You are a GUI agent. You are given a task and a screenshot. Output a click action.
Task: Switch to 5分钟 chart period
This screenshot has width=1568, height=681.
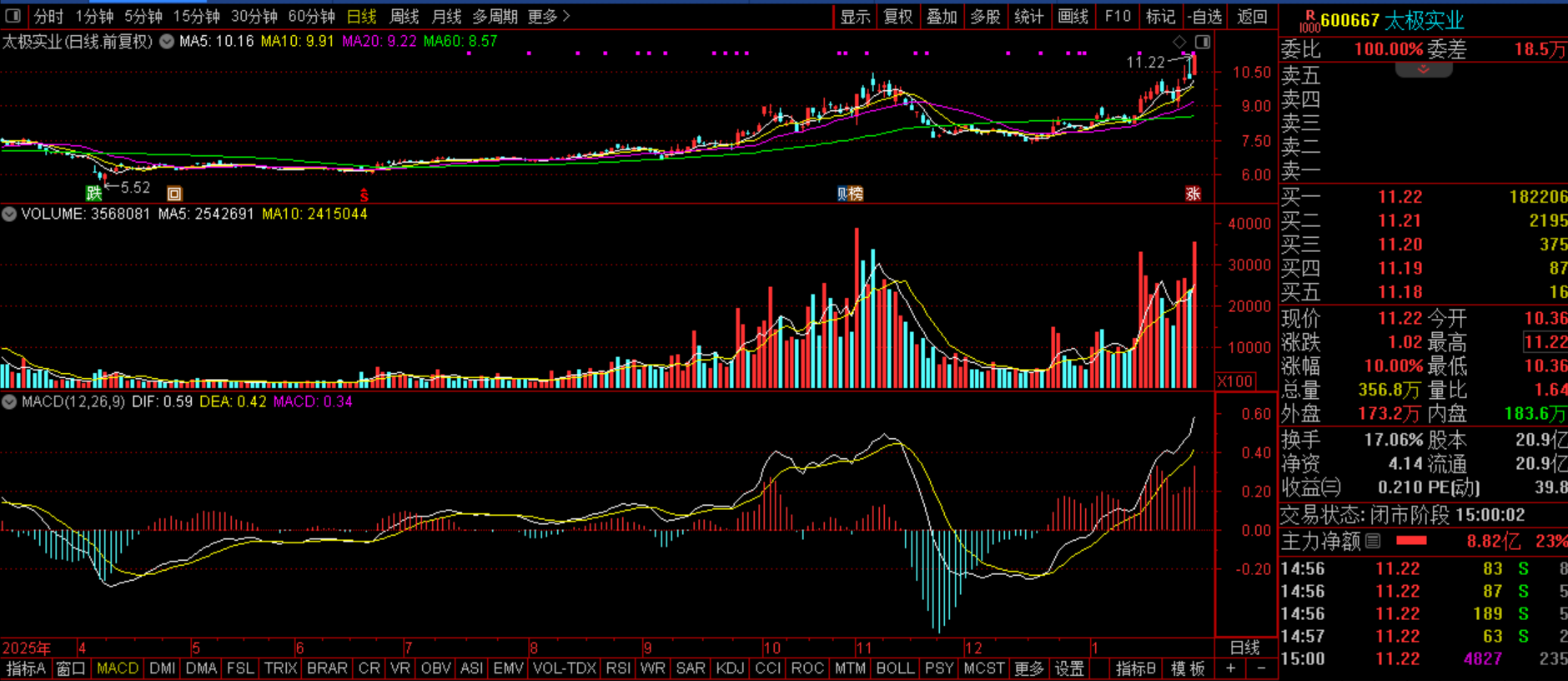tap(143, 16)
